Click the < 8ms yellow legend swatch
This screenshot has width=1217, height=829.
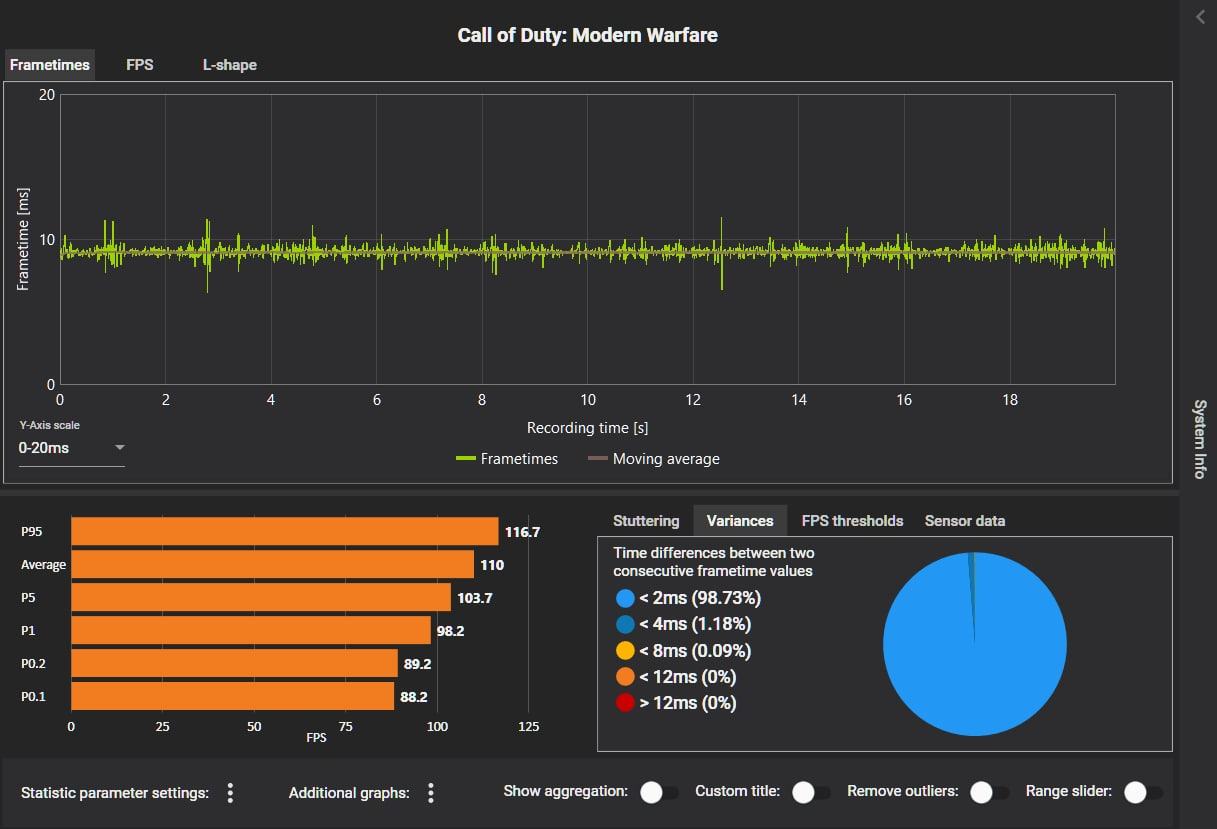626,651
